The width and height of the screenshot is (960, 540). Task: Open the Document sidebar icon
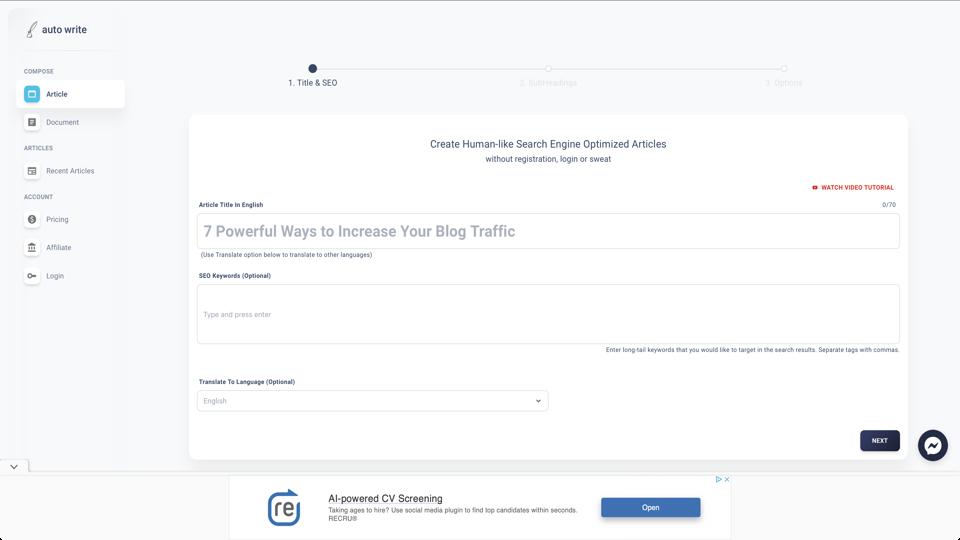[32, 122]
